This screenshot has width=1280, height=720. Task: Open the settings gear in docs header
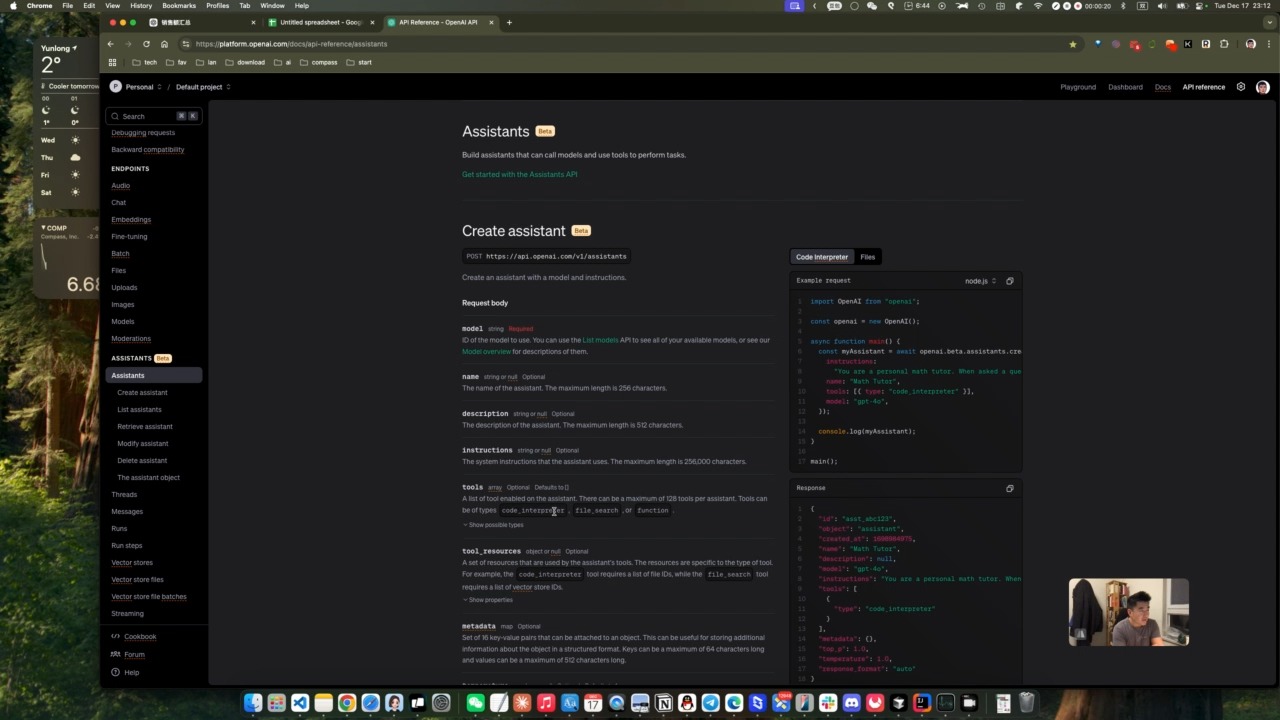click(x=1241, y=87)
